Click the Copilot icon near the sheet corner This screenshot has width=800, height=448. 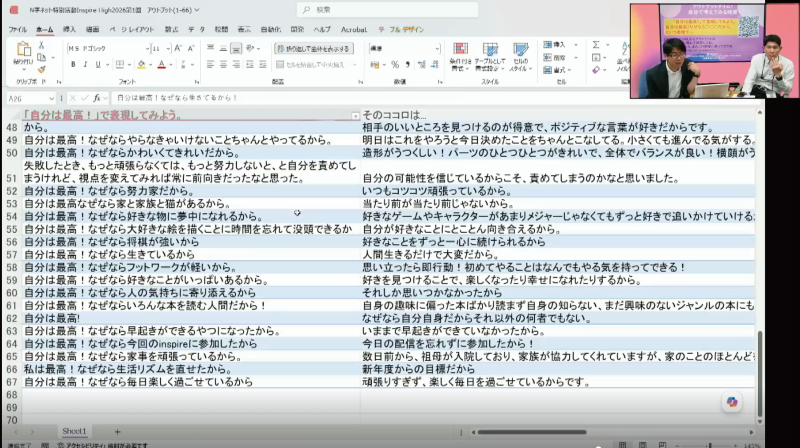pos(732,402)
